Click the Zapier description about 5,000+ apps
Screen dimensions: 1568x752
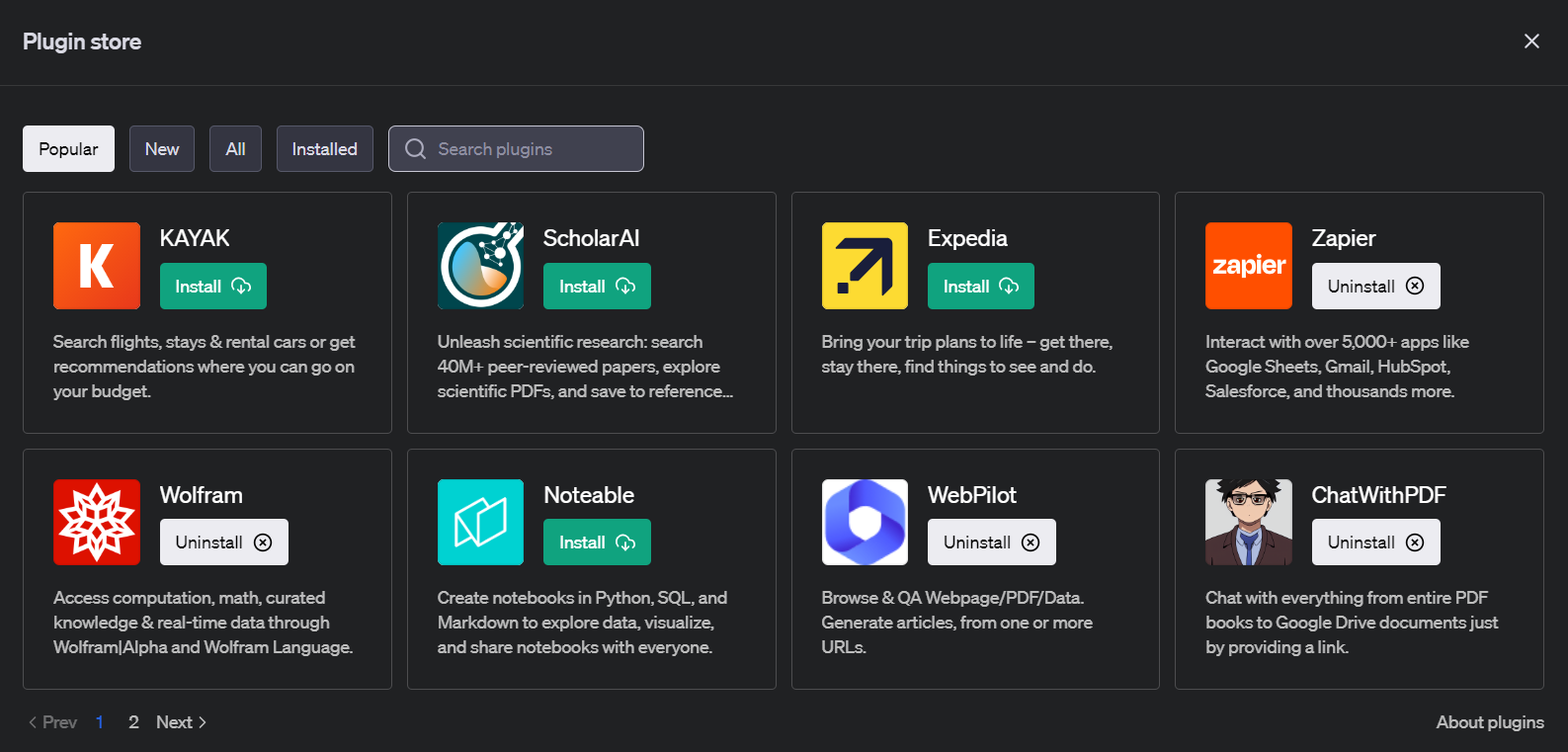[1337, 367]
